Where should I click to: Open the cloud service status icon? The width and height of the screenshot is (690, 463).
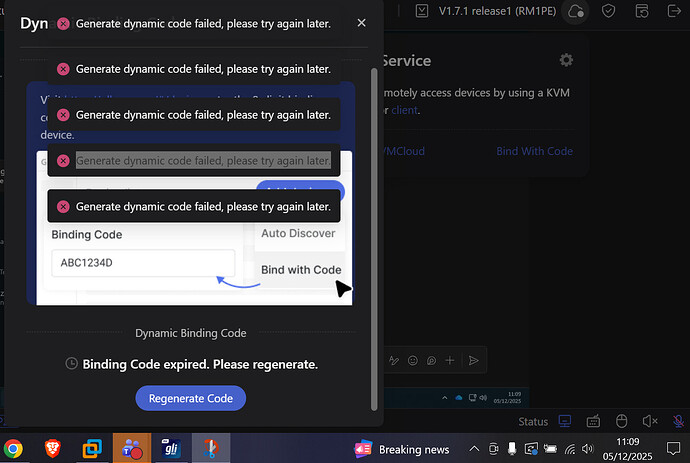point(575,11)
